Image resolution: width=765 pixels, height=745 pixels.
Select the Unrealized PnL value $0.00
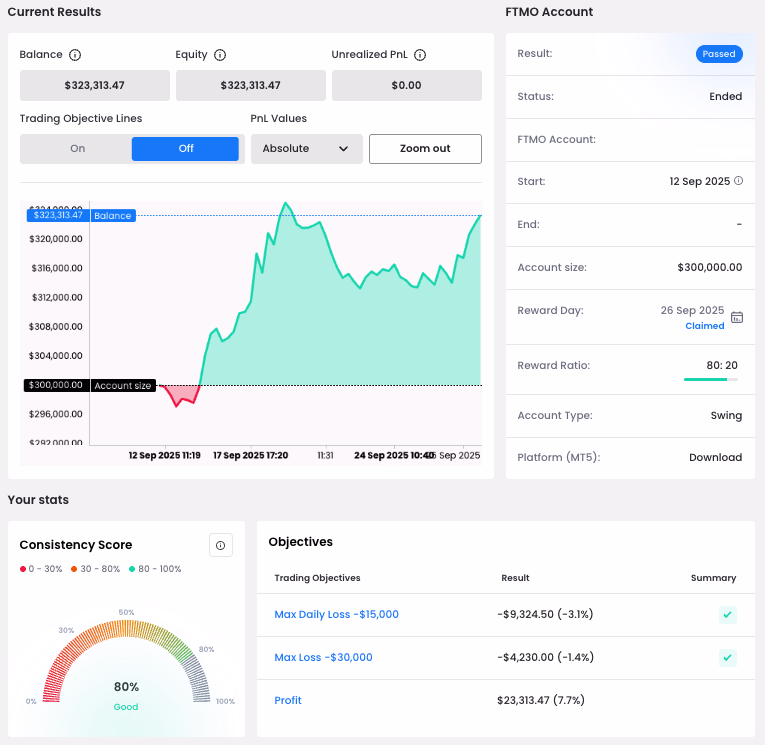tap(407, 85)
